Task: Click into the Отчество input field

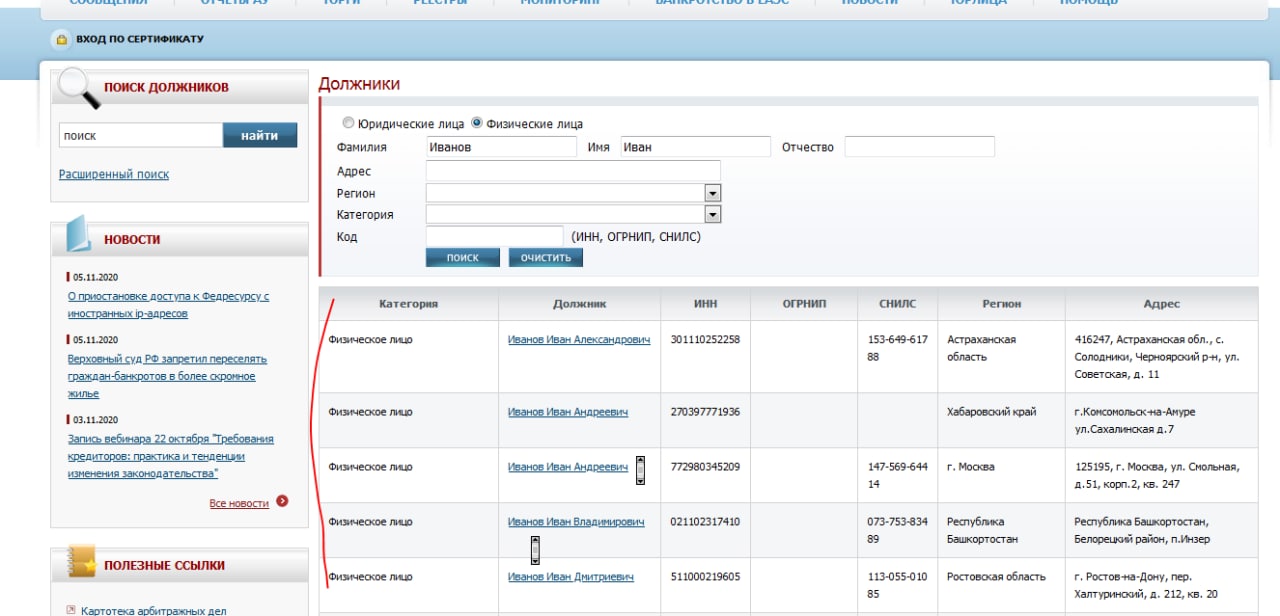Action: coord(919,147)
